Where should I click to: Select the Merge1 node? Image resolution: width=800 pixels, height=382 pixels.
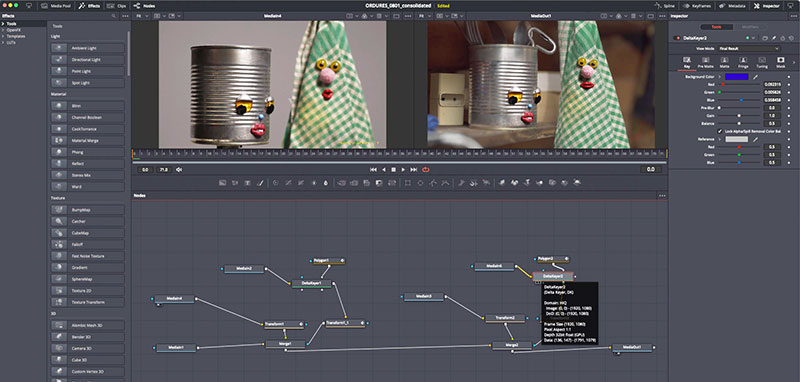[285, 344]
